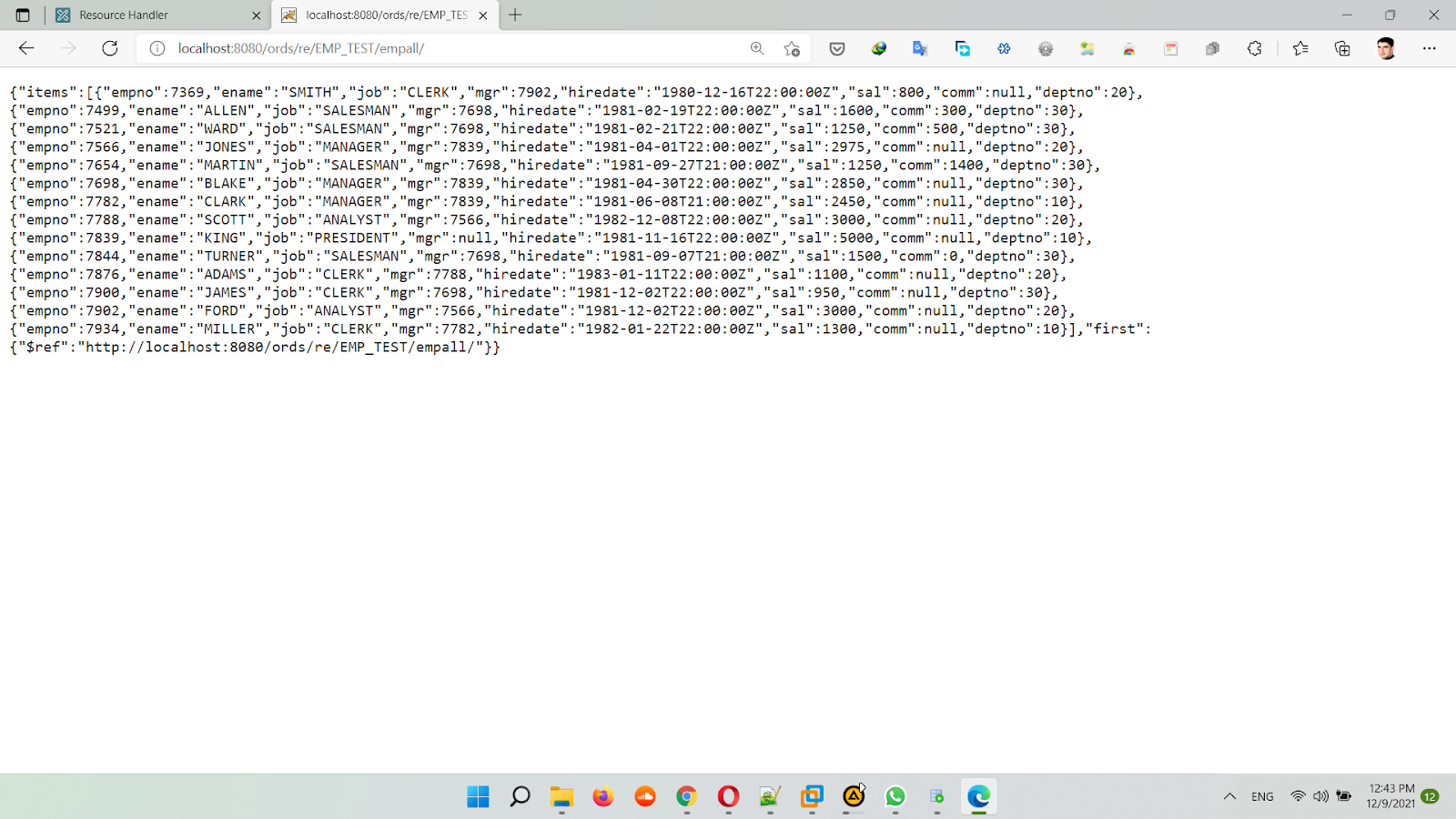Click the zoom magnifier in address bar
1456x819 pixels.
[757, 48]
